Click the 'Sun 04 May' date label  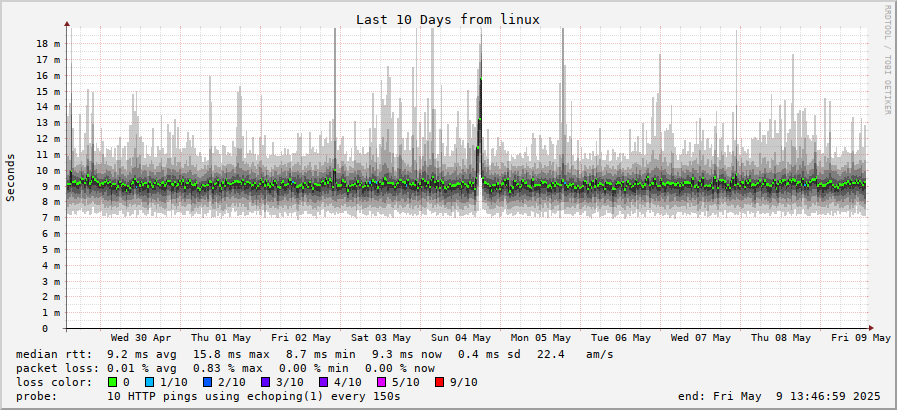tap(461, 338)
